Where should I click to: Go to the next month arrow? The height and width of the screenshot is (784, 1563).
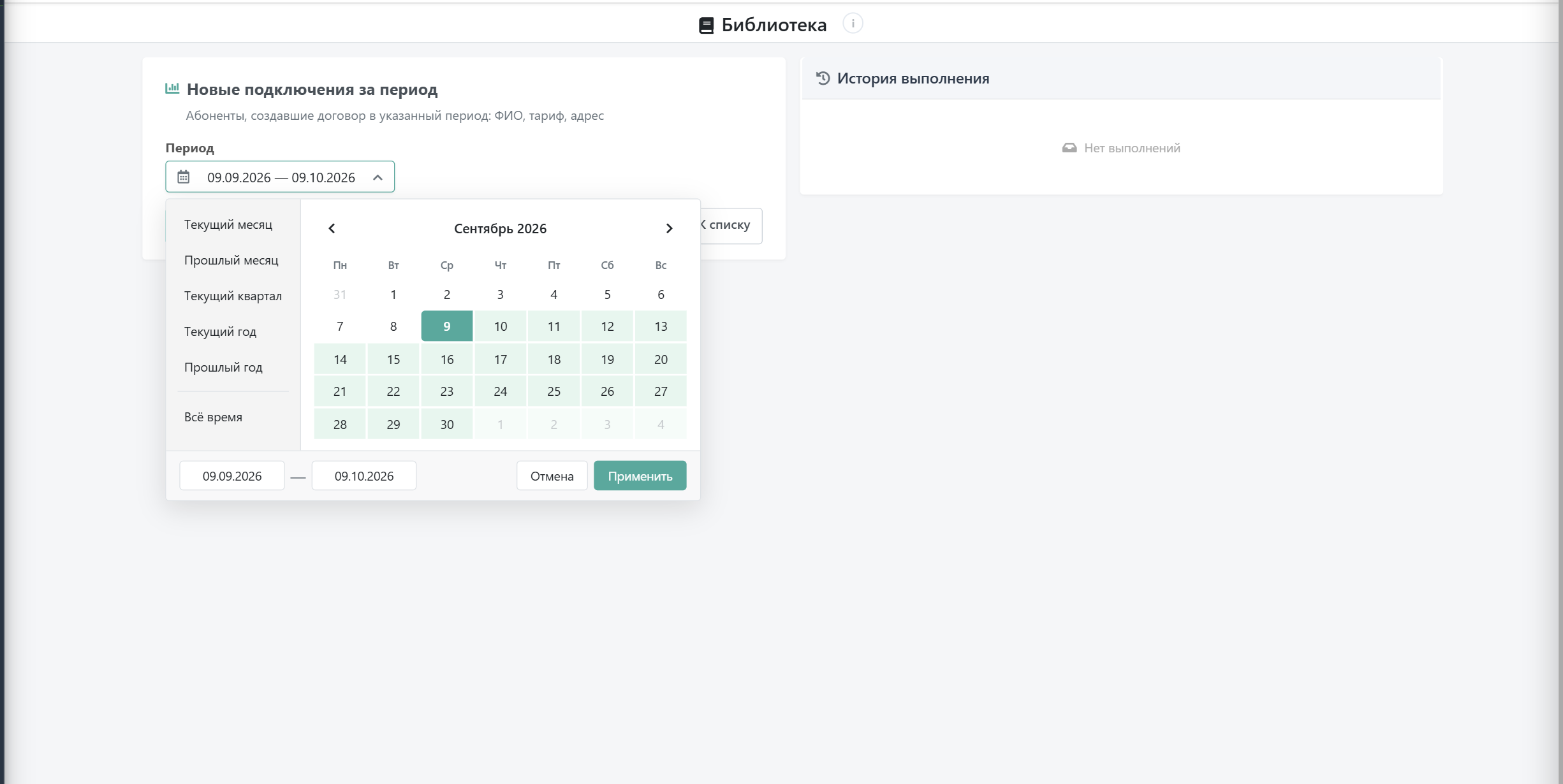point(669,228)
